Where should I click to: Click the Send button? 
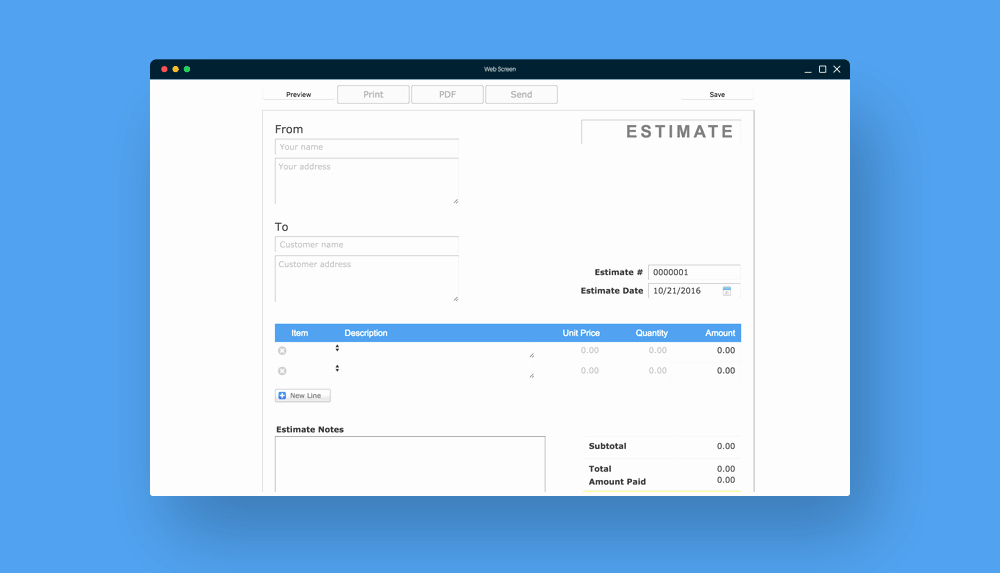(x=521, y=94)
